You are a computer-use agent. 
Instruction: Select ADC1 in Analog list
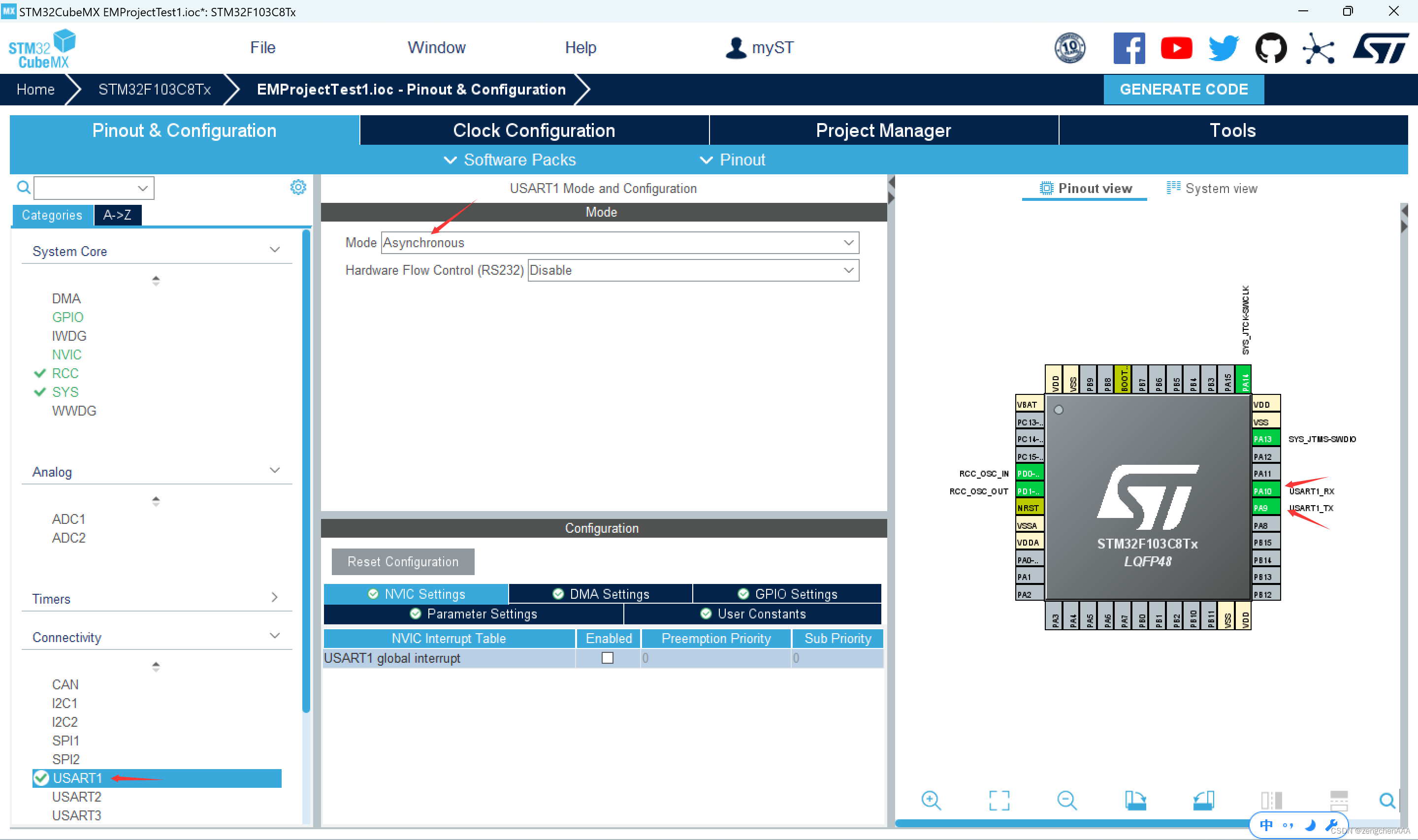68,519
